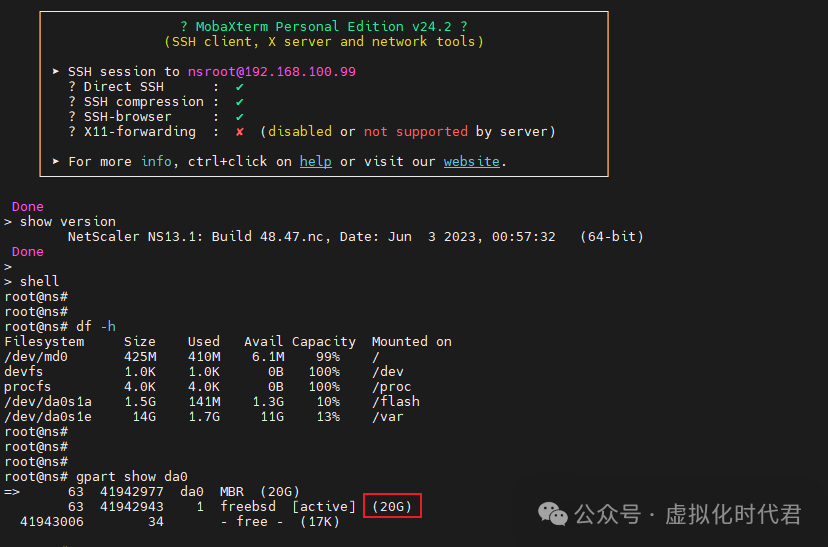828x547 pixels.
Task: Click the 41942977 sector count value
Action: tap(132, 492)
